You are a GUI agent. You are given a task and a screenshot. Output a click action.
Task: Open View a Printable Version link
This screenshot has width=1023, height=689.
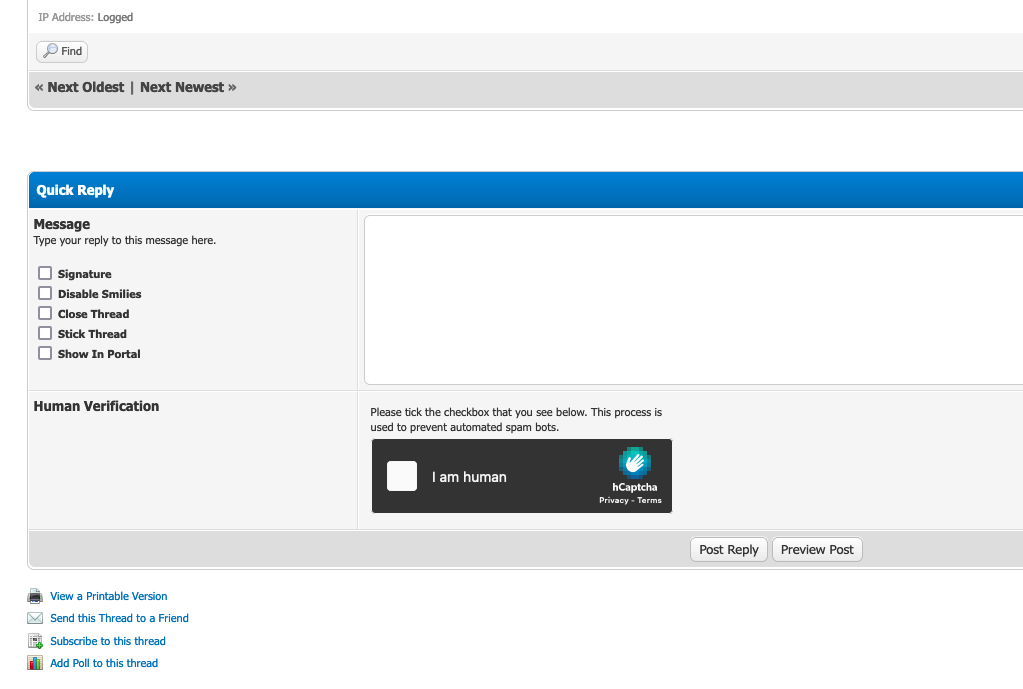[108, 596]
